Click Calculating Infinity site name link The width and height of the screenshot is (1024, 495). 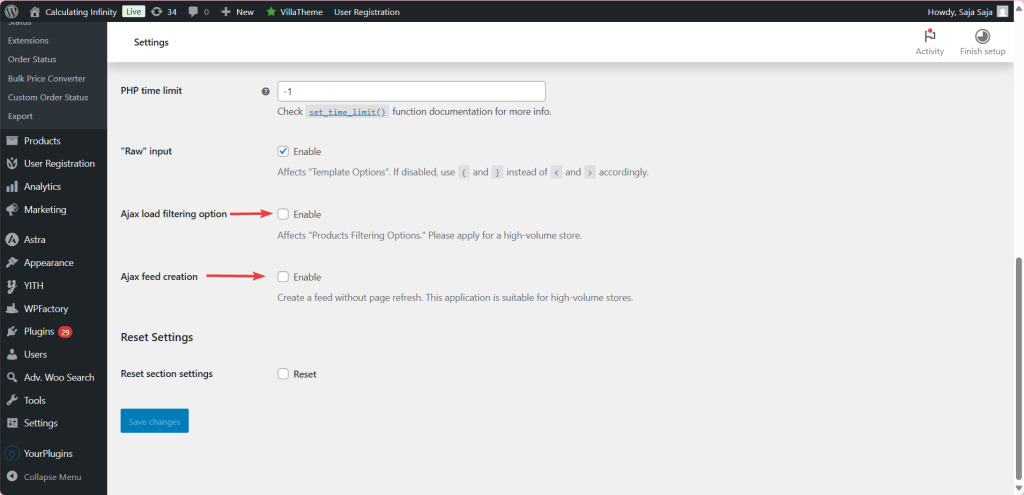pos(81,12)
